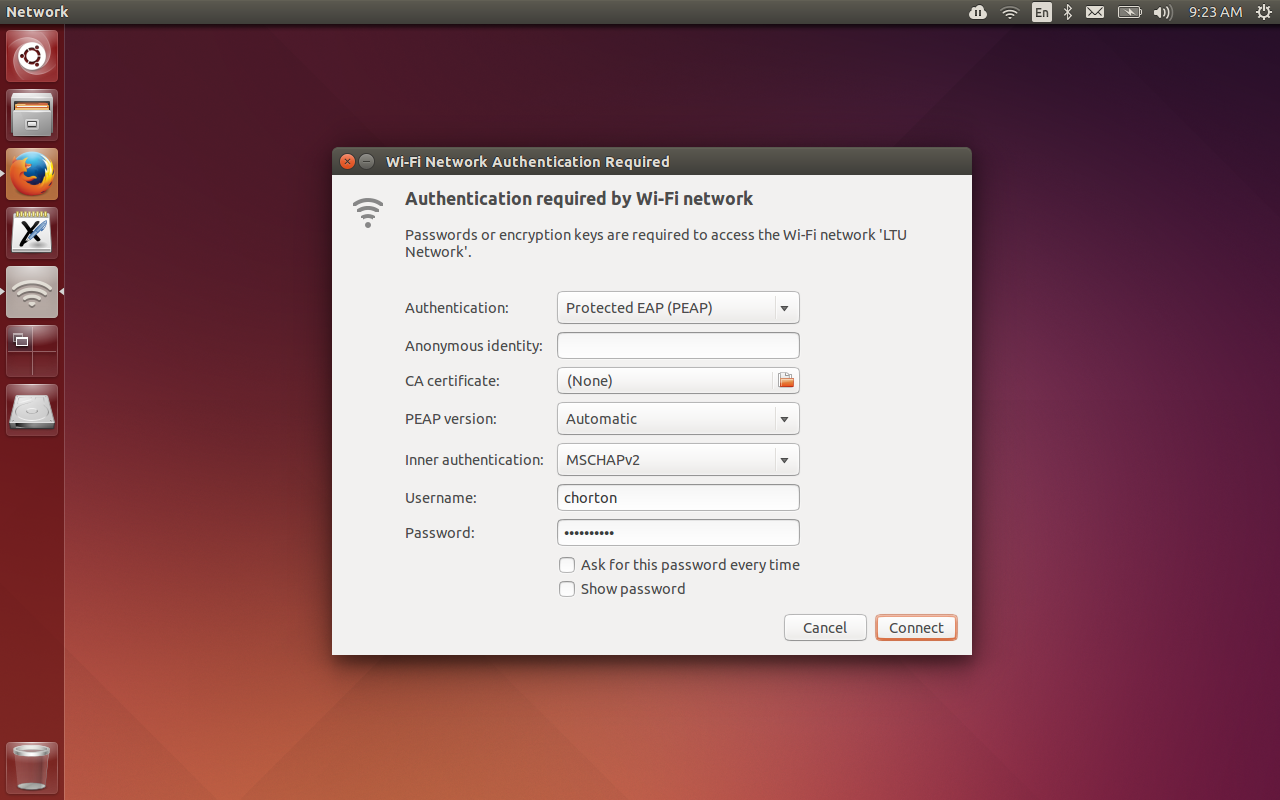Screen dimensions: 1280x800
Task: Cancel the Wi-Fi authentication dialog
Action: coord(825,628)
